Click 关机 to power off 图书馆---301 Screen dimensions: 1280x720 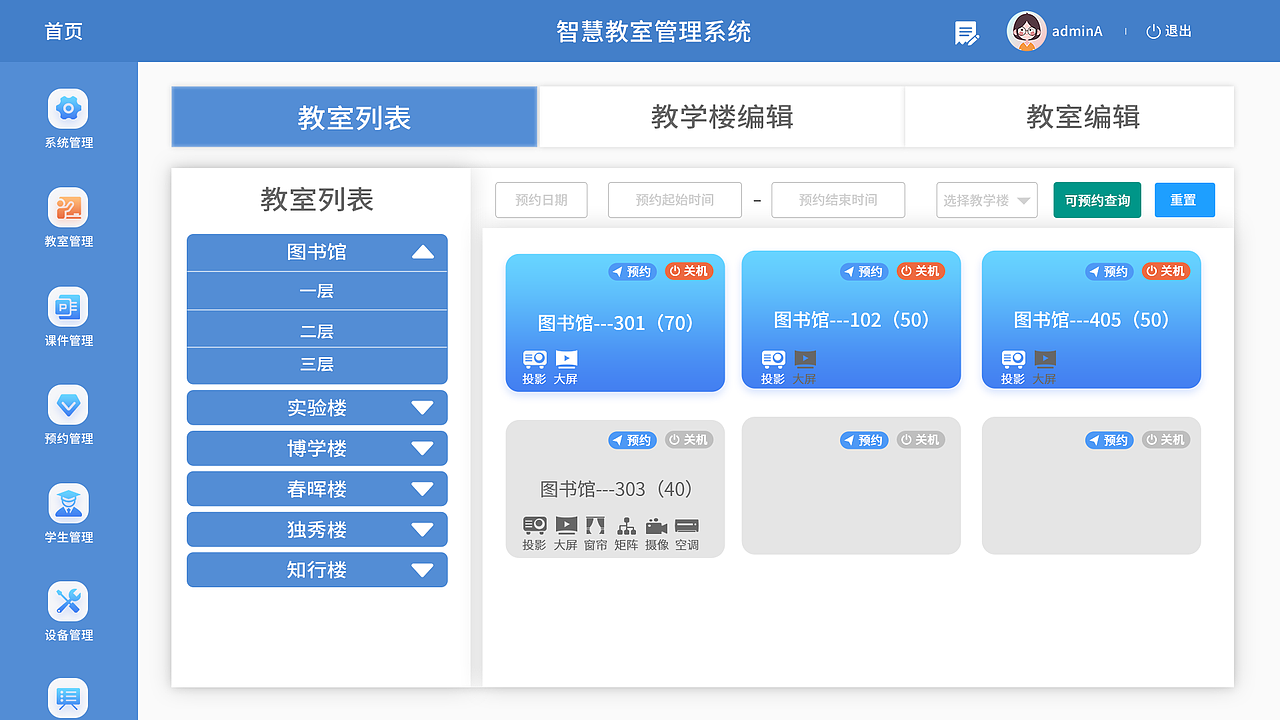click(x=688, y=271)
